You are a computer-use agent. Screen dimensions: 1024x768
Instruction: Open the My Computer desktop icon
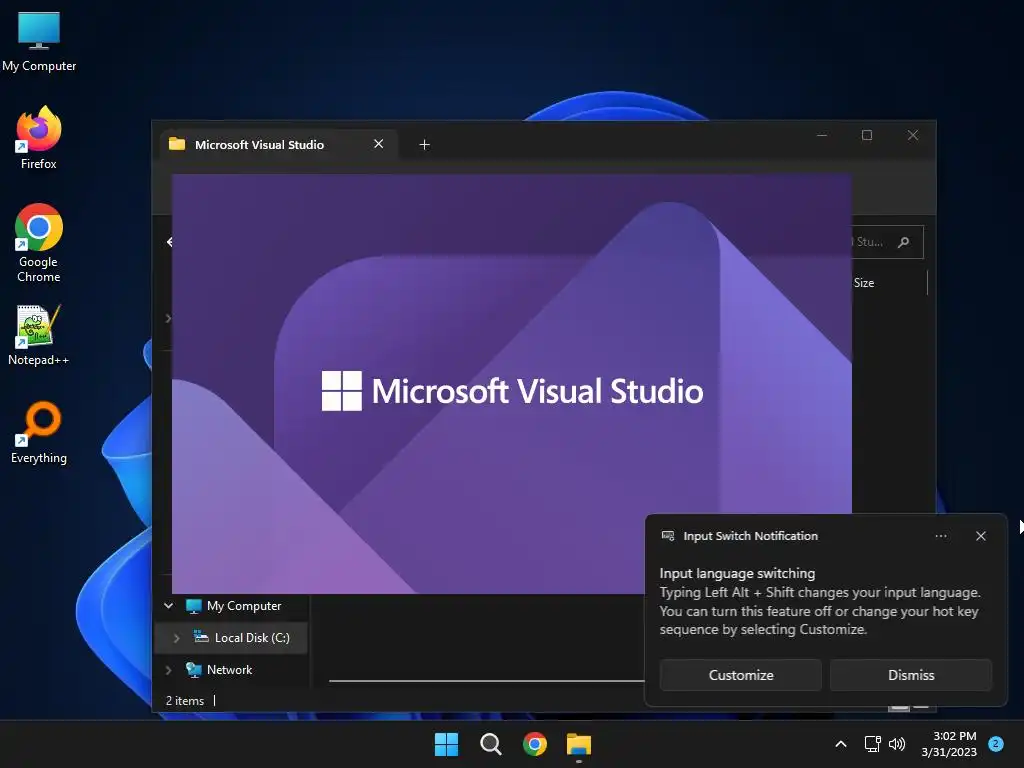coord(39,41)
